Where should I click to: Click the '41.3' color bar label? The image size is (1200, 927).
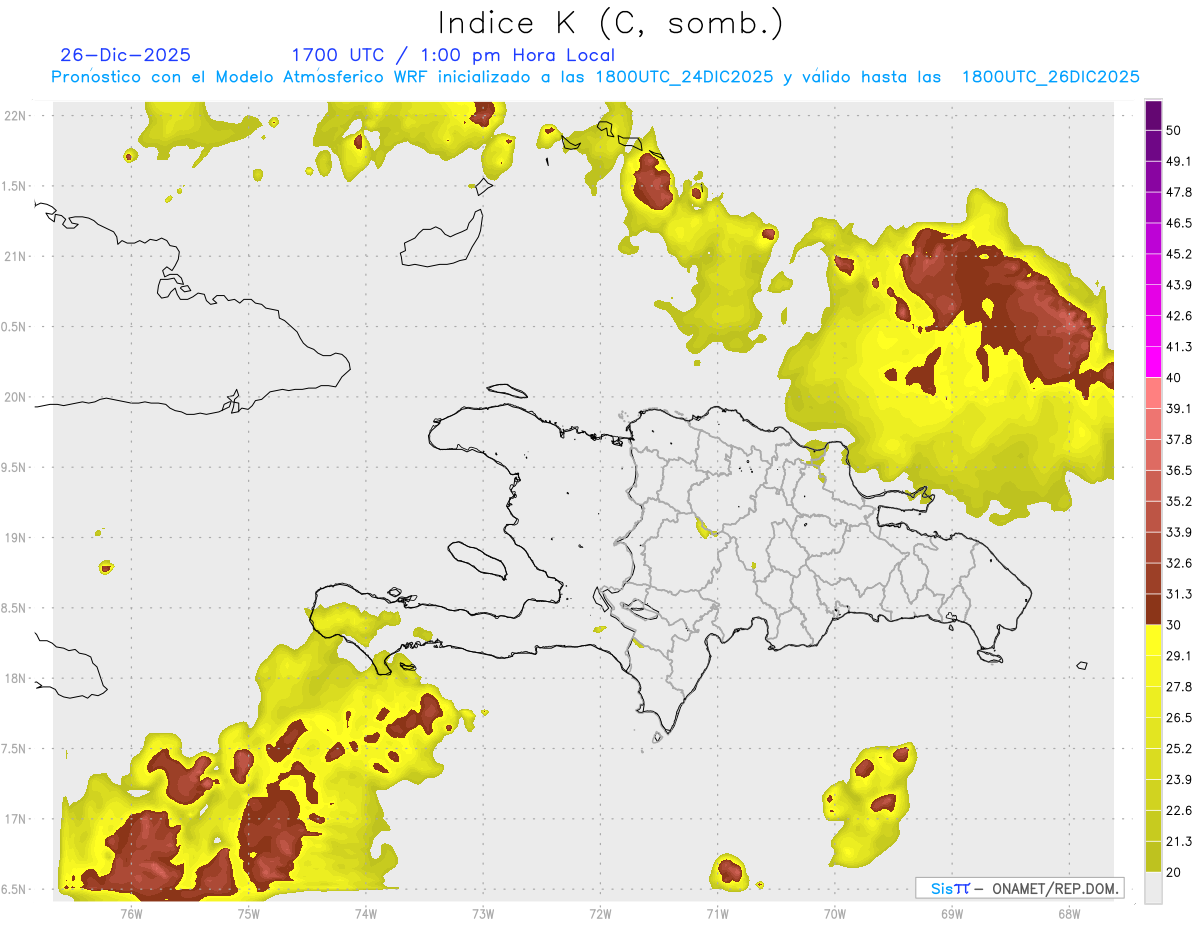point(1179,347)
